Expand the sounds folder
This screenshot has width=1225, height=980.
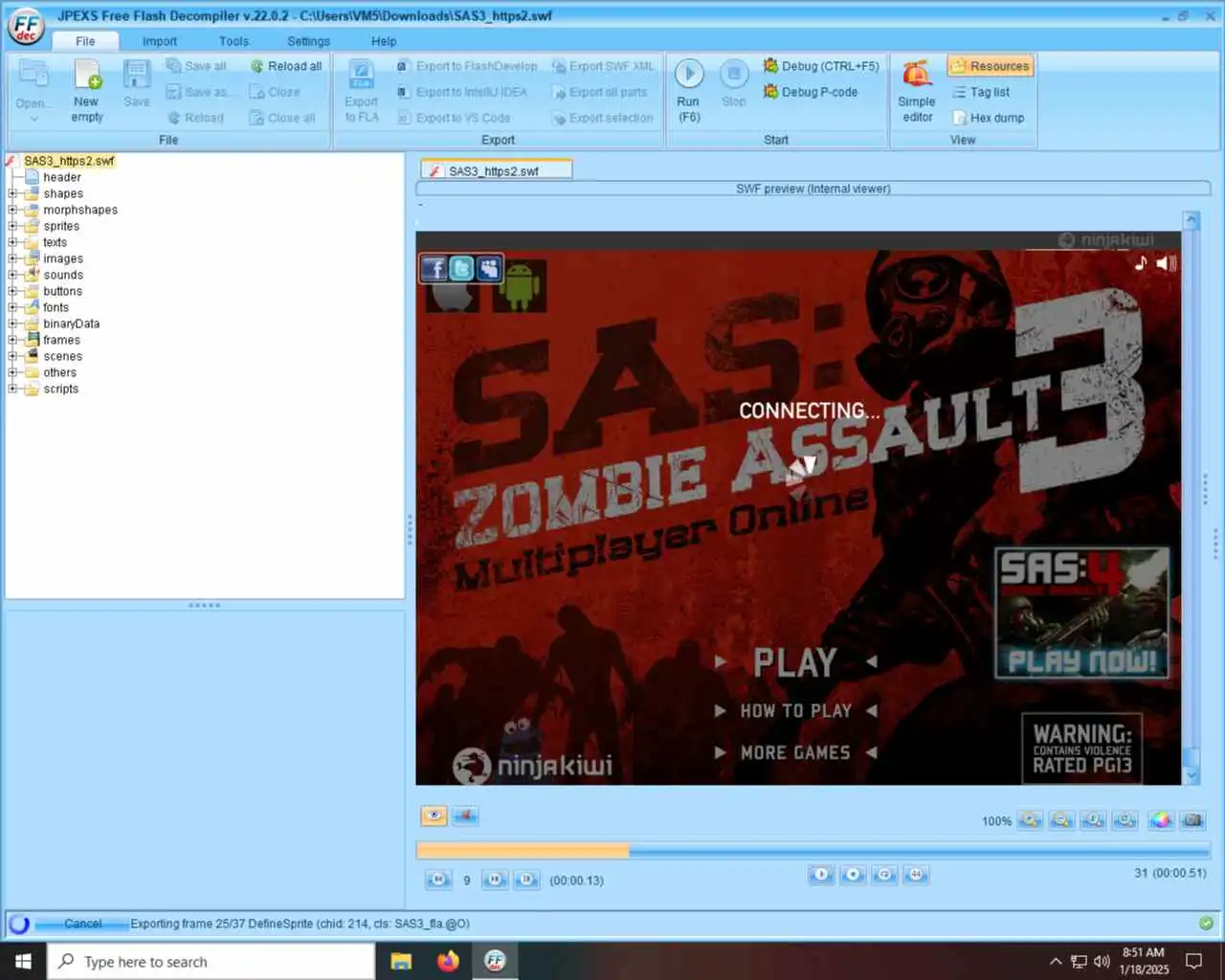tap(12, 275)
